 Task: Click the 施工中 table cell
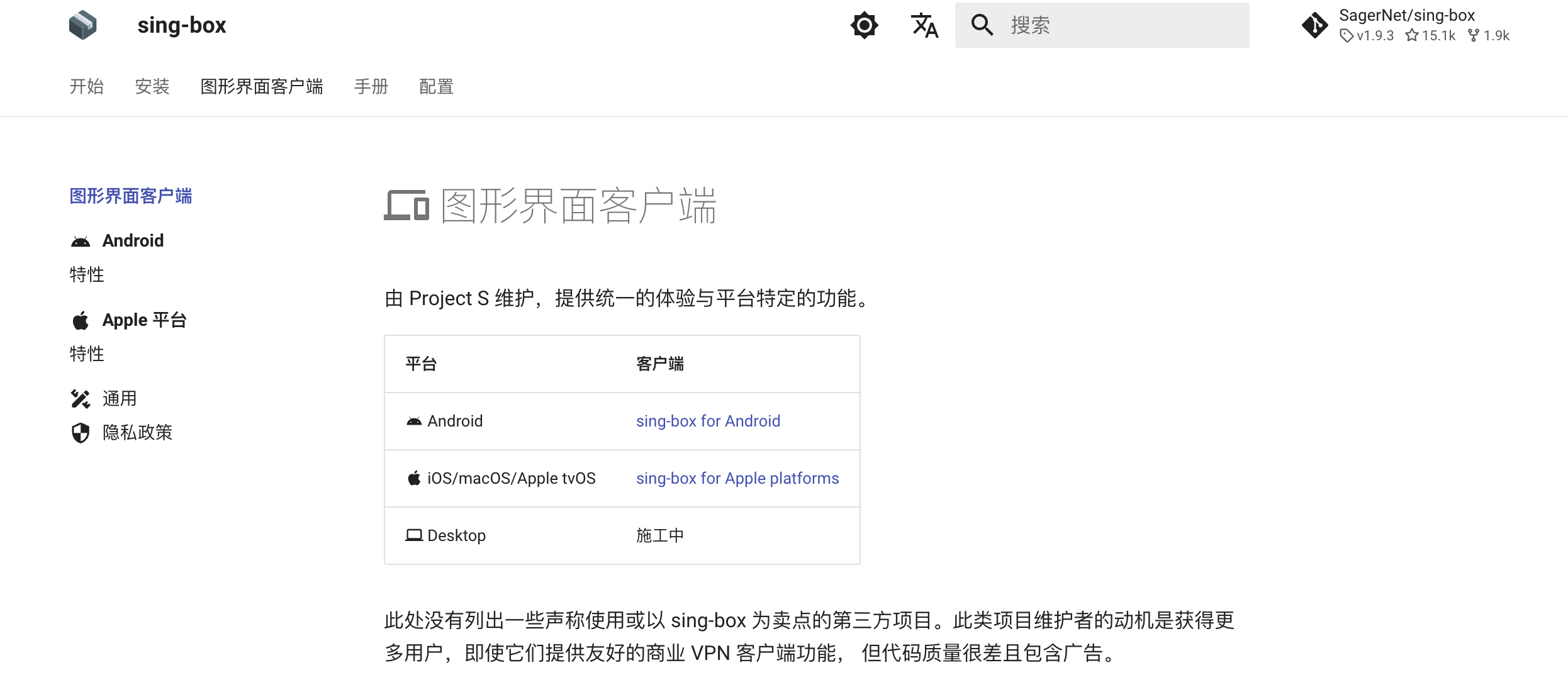click(660, 535)
